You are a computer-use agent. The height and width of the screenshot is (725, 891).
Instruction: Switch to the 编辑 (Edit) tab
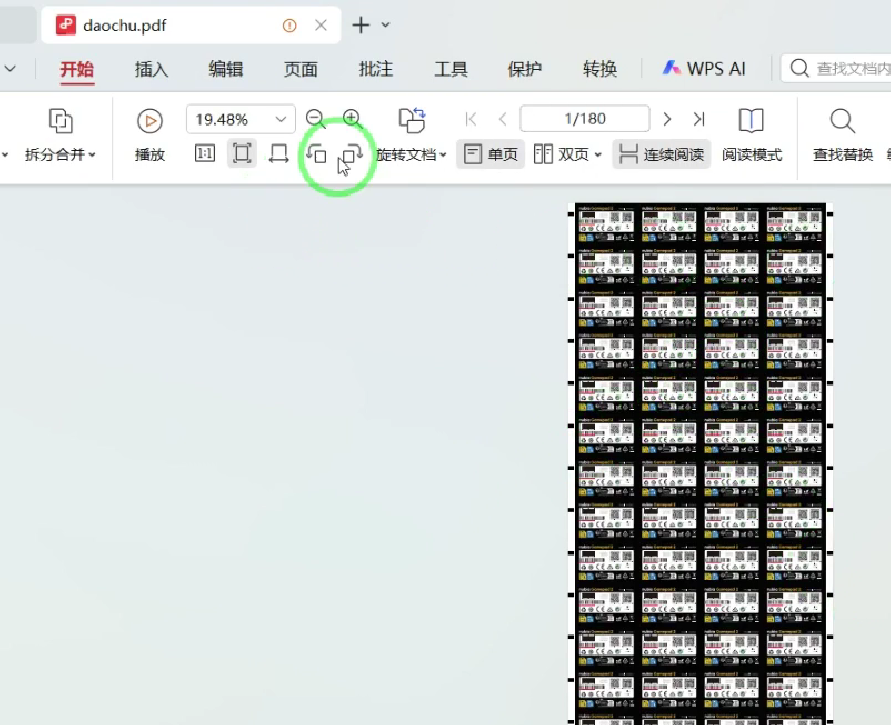pyautogui.click(x=226, y=69)
